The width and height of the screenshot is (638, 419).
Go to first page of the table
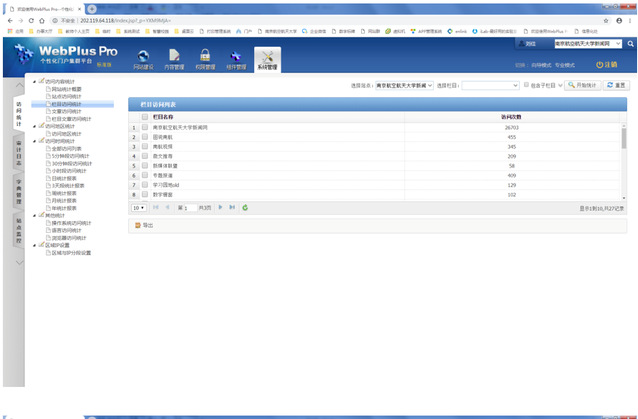coord(156,207)
